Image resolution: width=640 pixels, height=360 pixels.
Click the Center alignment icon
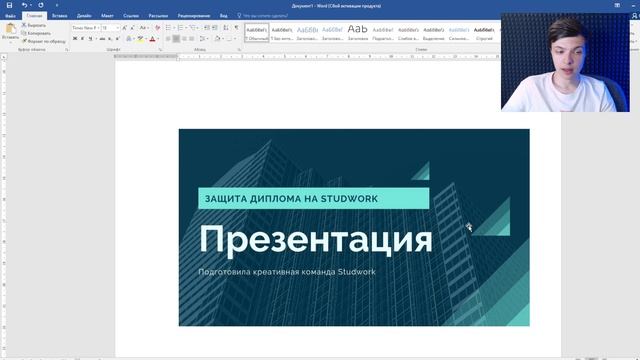[176, 39]
